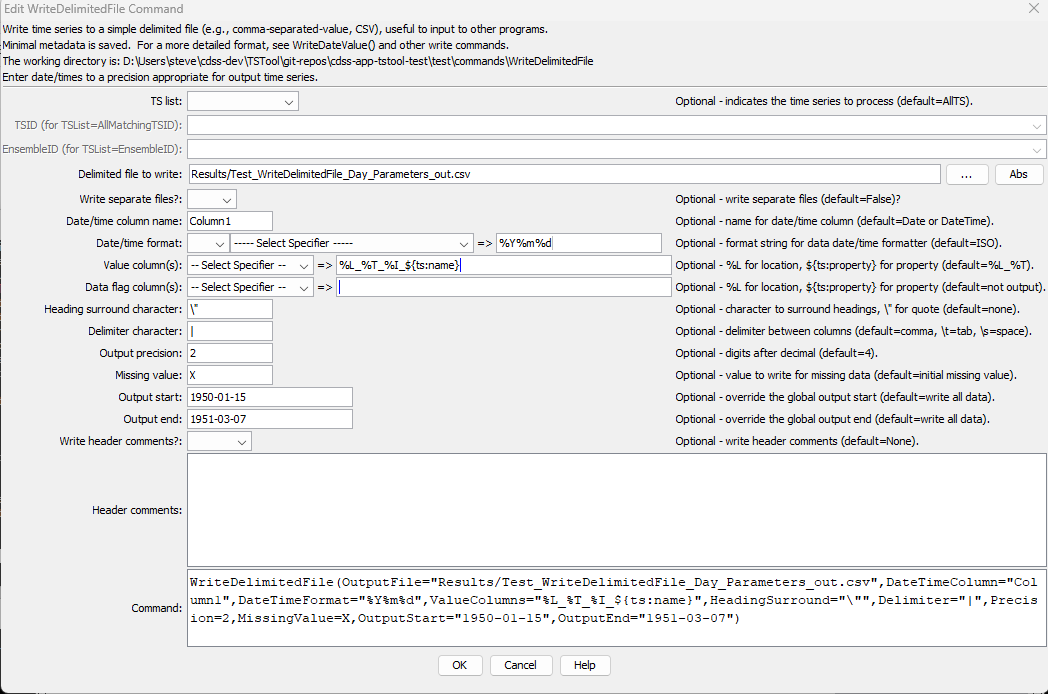
Task: Expand the TSID combo box
Action: 616,125
